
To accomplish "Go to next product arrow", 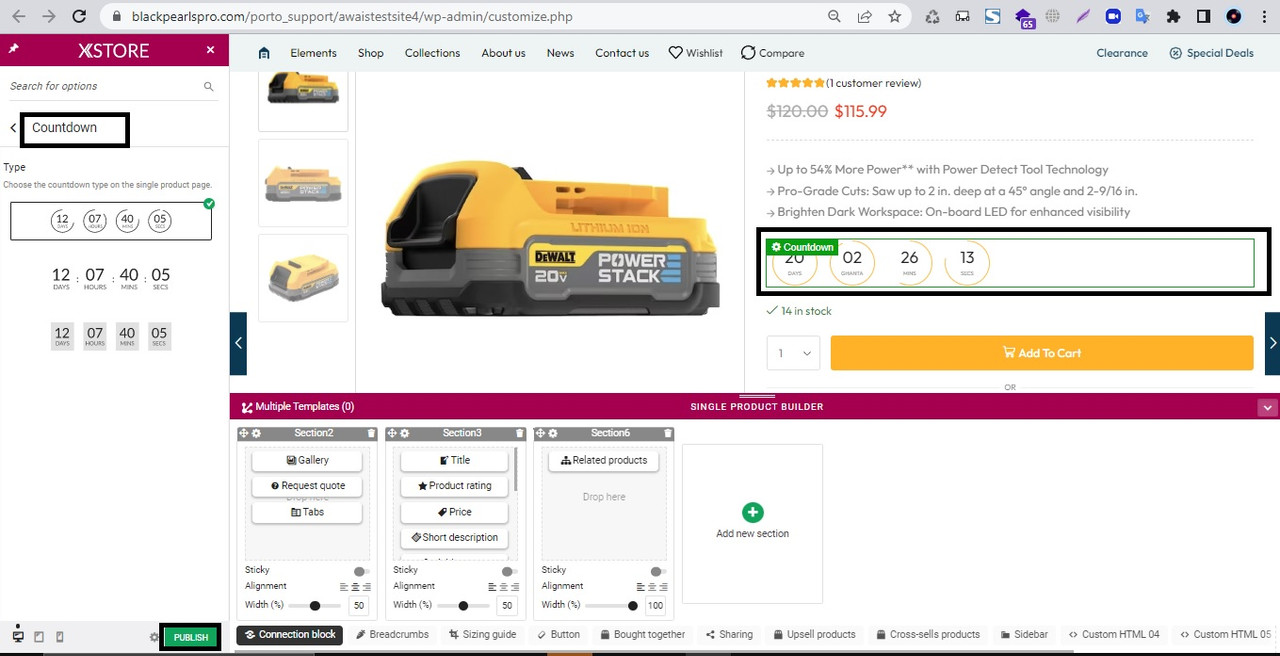I will click(x=1272, y=343).
